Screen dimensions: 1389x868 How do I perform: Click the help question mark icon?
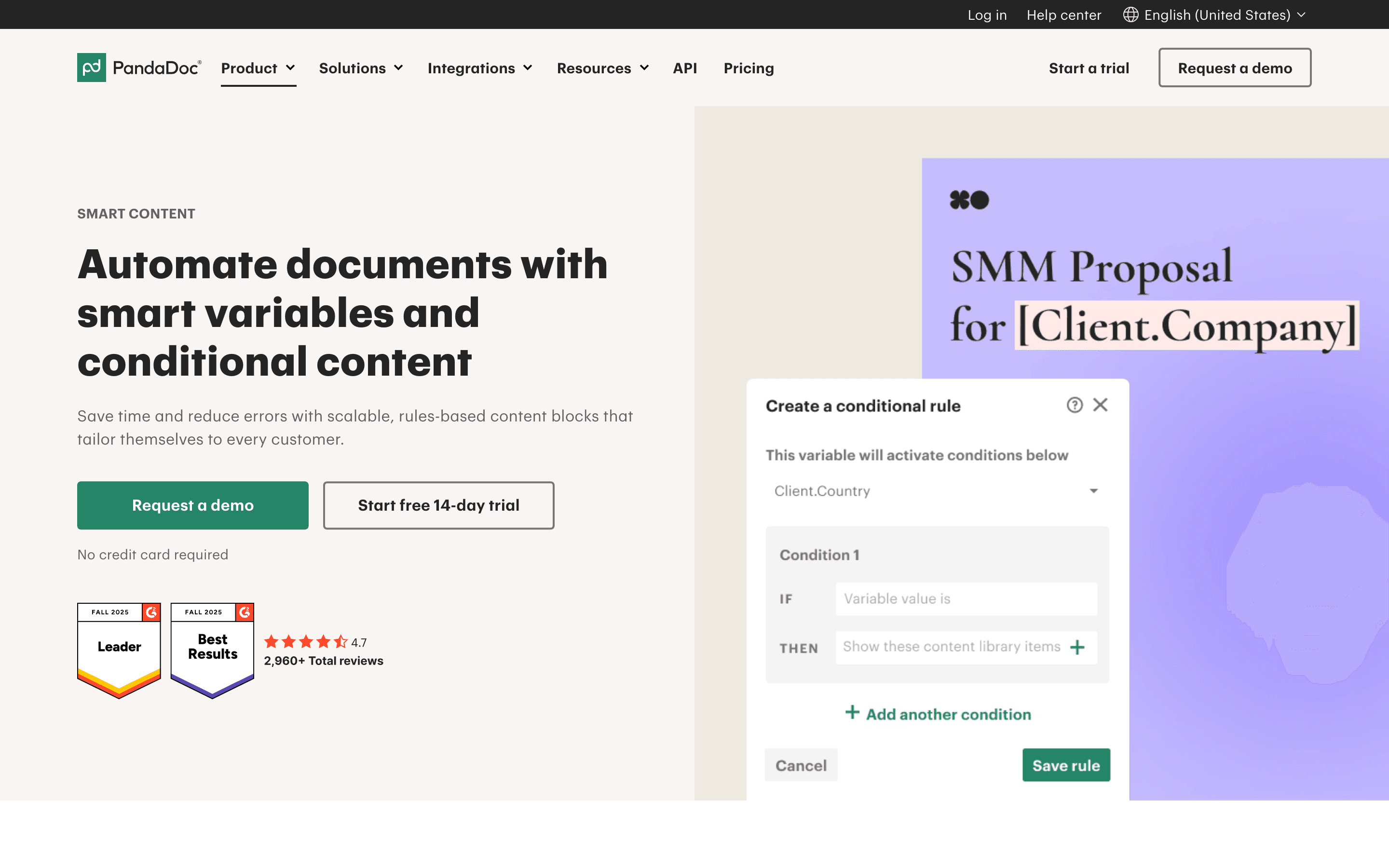pos(1075,405)
